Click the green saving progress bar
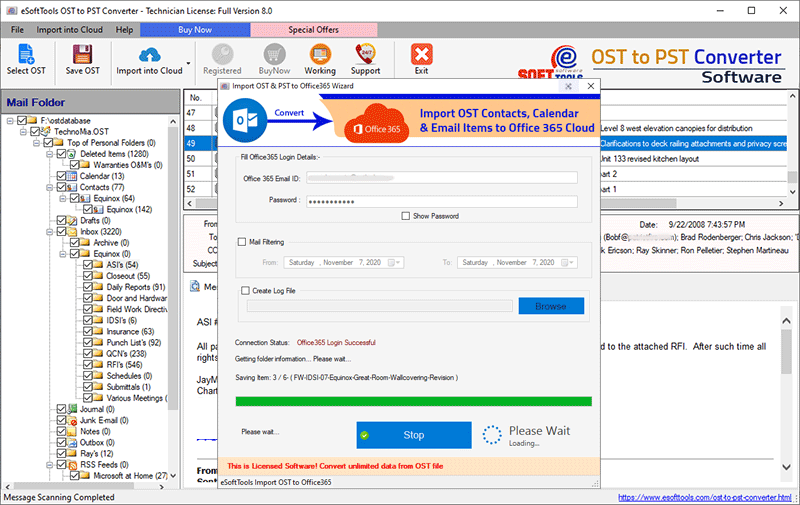800x505 pixels. coord(412,401)
